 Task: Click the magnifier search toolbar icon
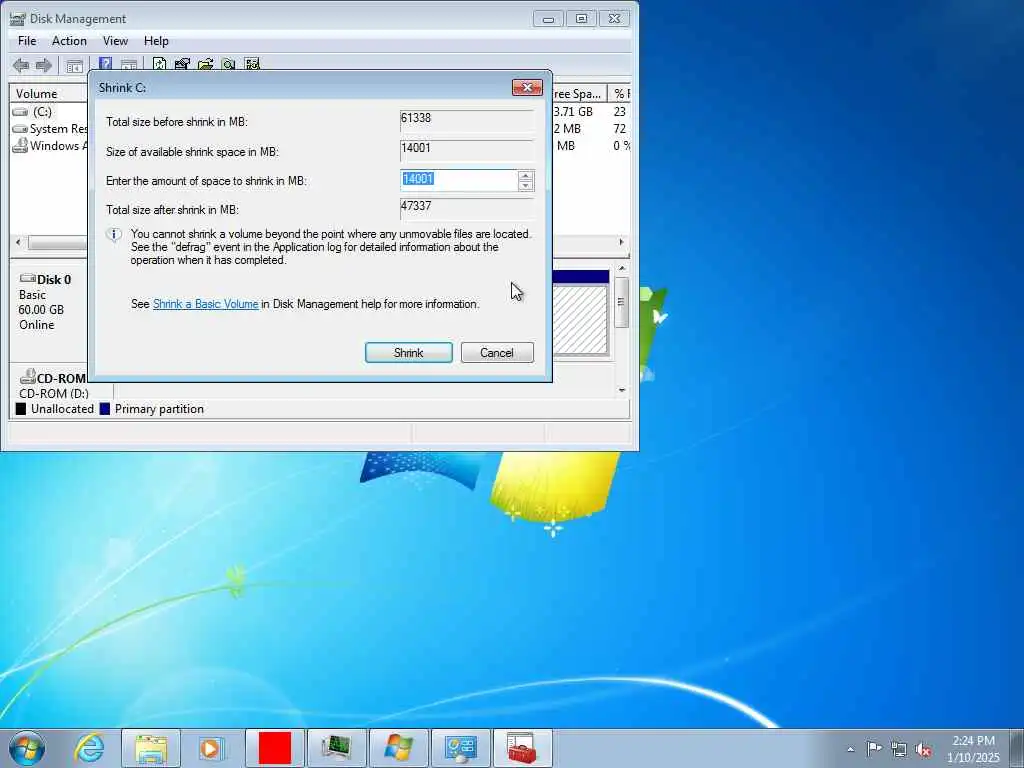pyautogui.click(x=229, y=64)
